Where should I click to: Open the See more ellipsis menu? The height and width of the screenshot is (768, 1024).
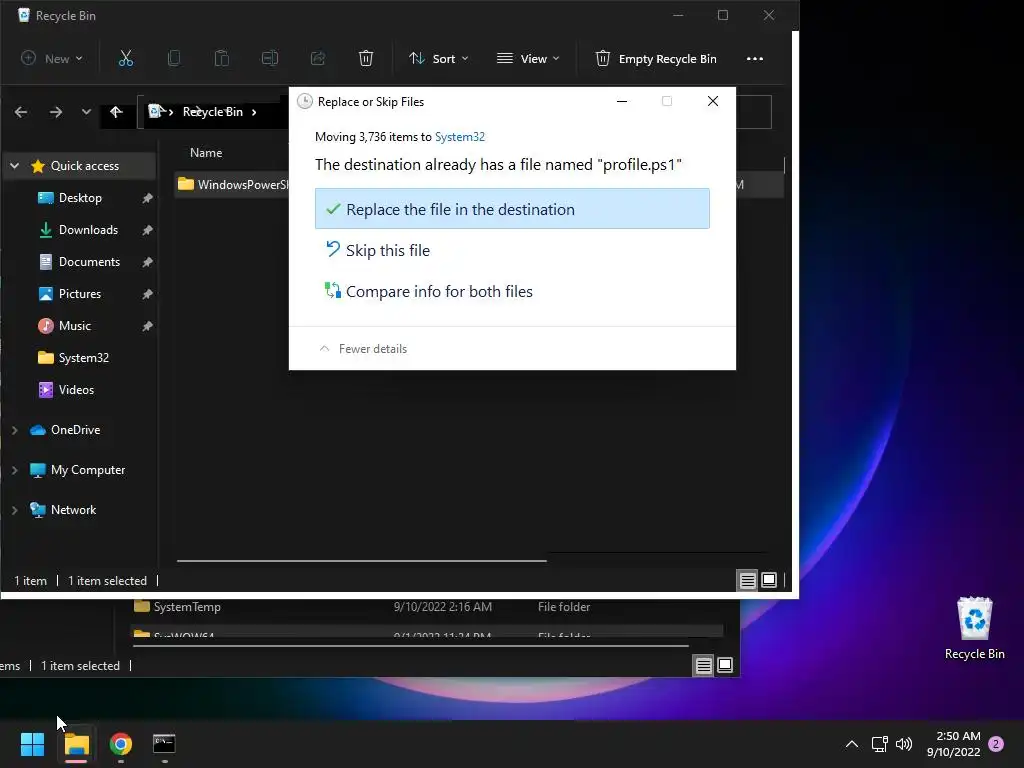click(x=754, y=58)
